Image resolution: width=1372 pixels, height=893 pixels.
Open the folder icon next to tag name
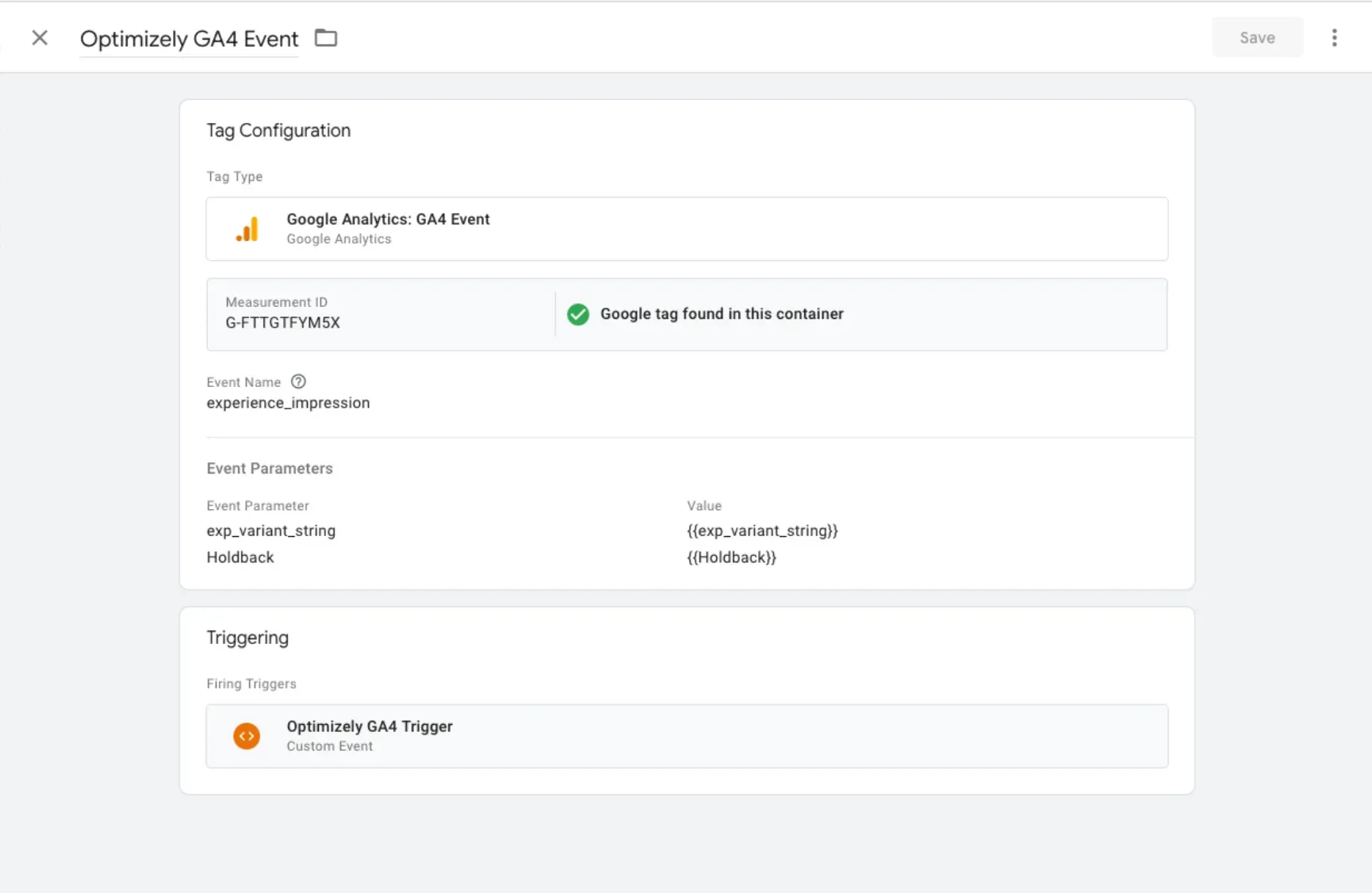[326, 38]
